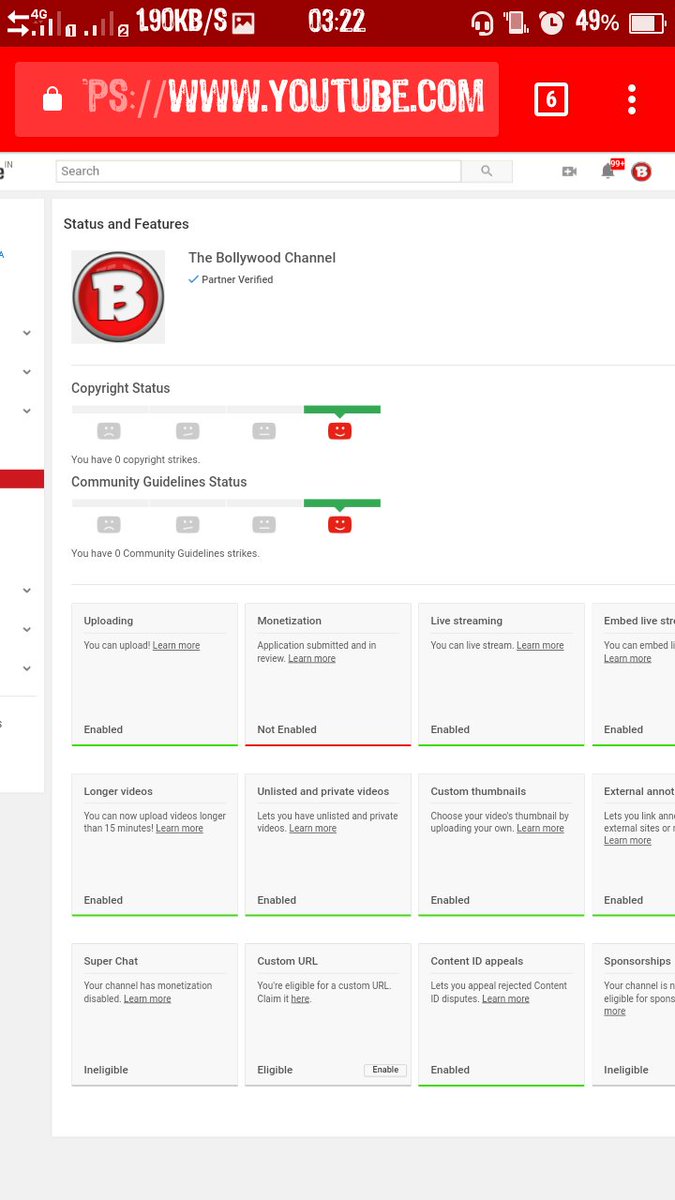Click Learn more in Content ID appeals card
This screenshot has width=675, height=1200.
pyautogui.click(x=506, y=999)
